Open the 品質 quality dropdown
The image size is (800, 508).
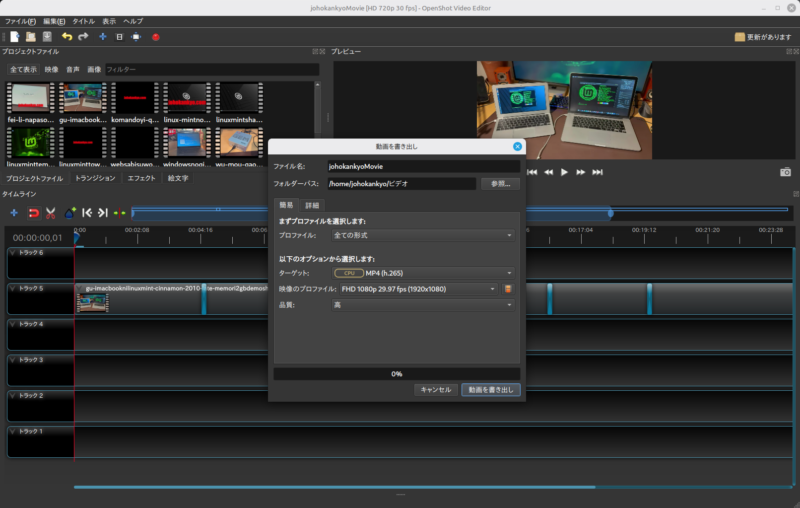pos(423,305)
